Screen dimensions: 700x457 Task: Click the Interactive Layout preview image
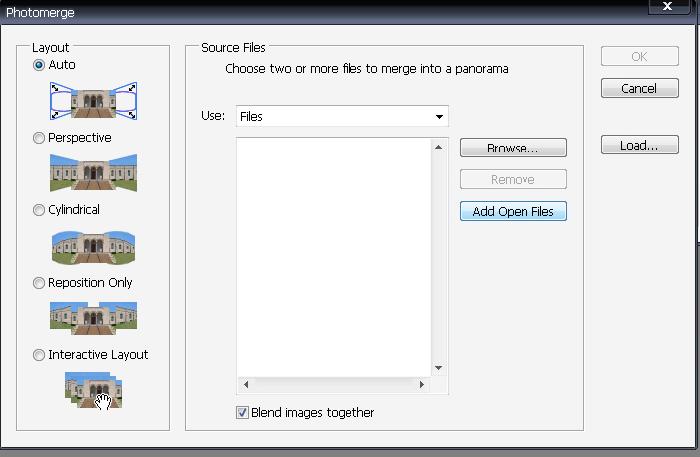pos(93,389)
